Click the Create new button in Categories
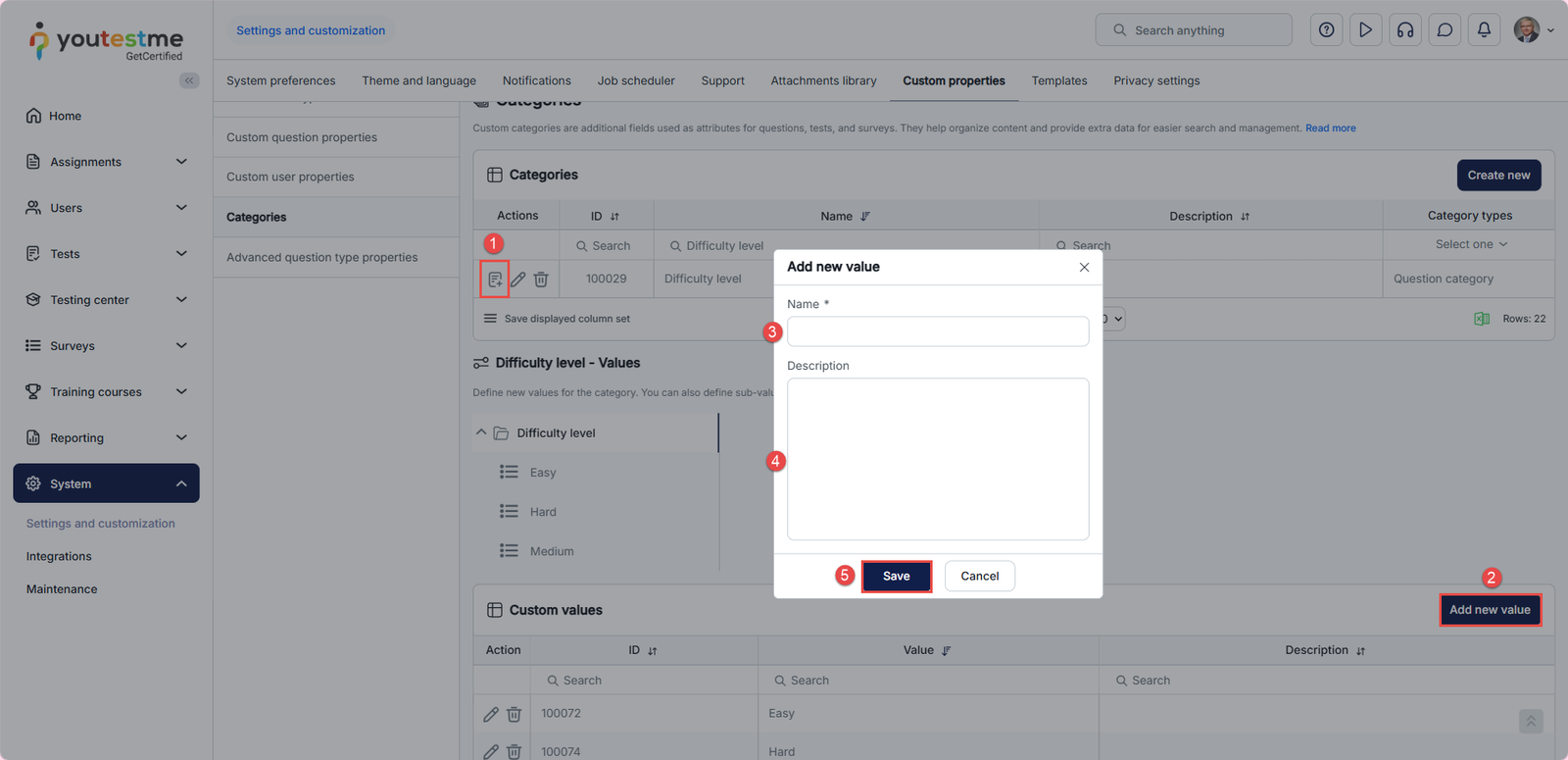1568x760 pixels. 1498,176
